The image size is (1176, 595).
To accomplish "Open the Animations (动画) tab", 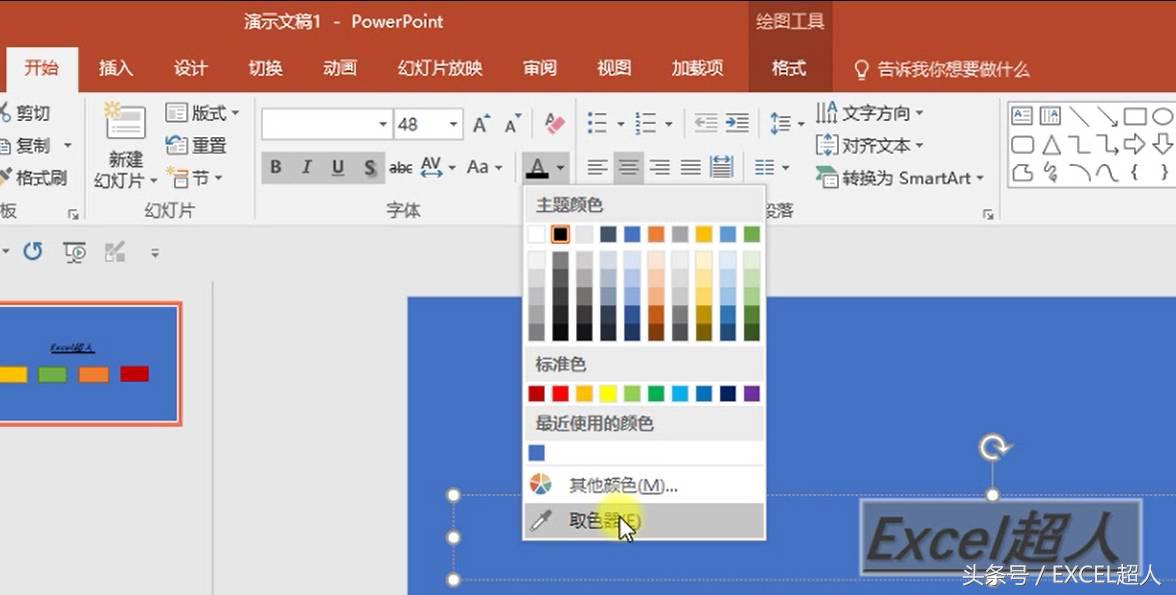I will (340, 68).
